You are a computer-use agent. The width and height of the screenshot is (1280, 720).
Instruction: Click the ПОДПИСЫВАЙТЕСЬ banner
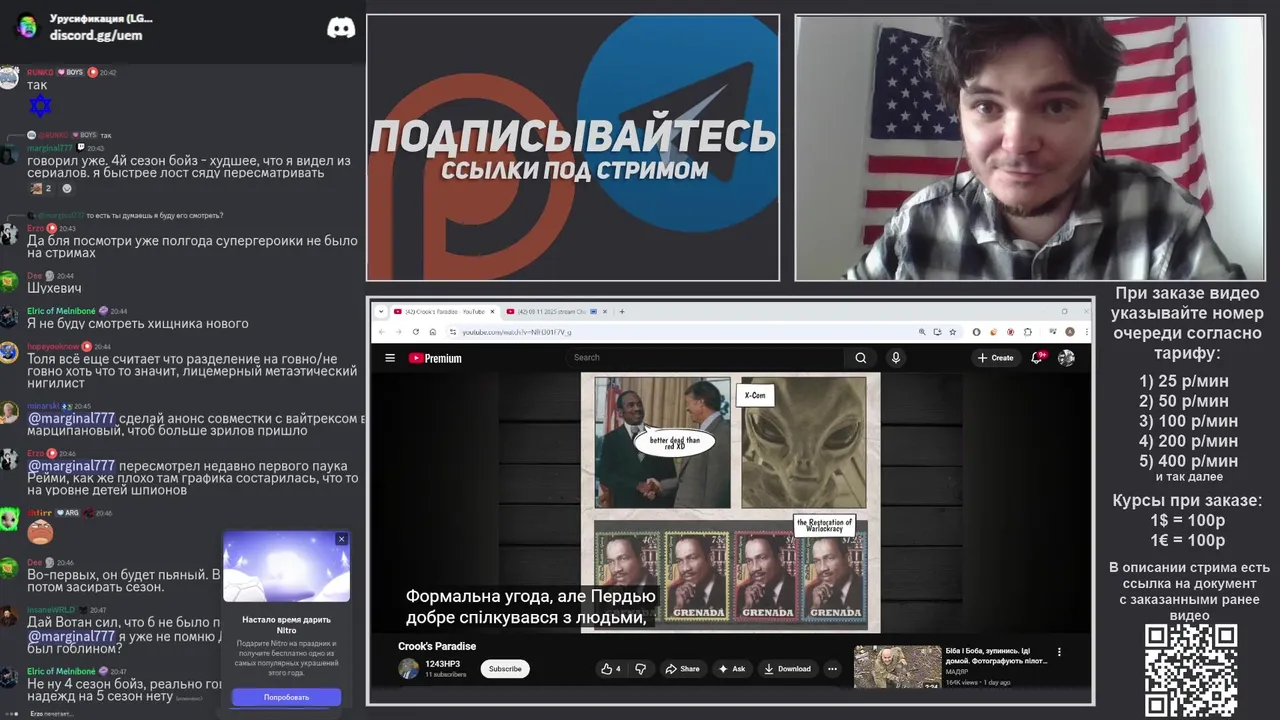point(573,148)
